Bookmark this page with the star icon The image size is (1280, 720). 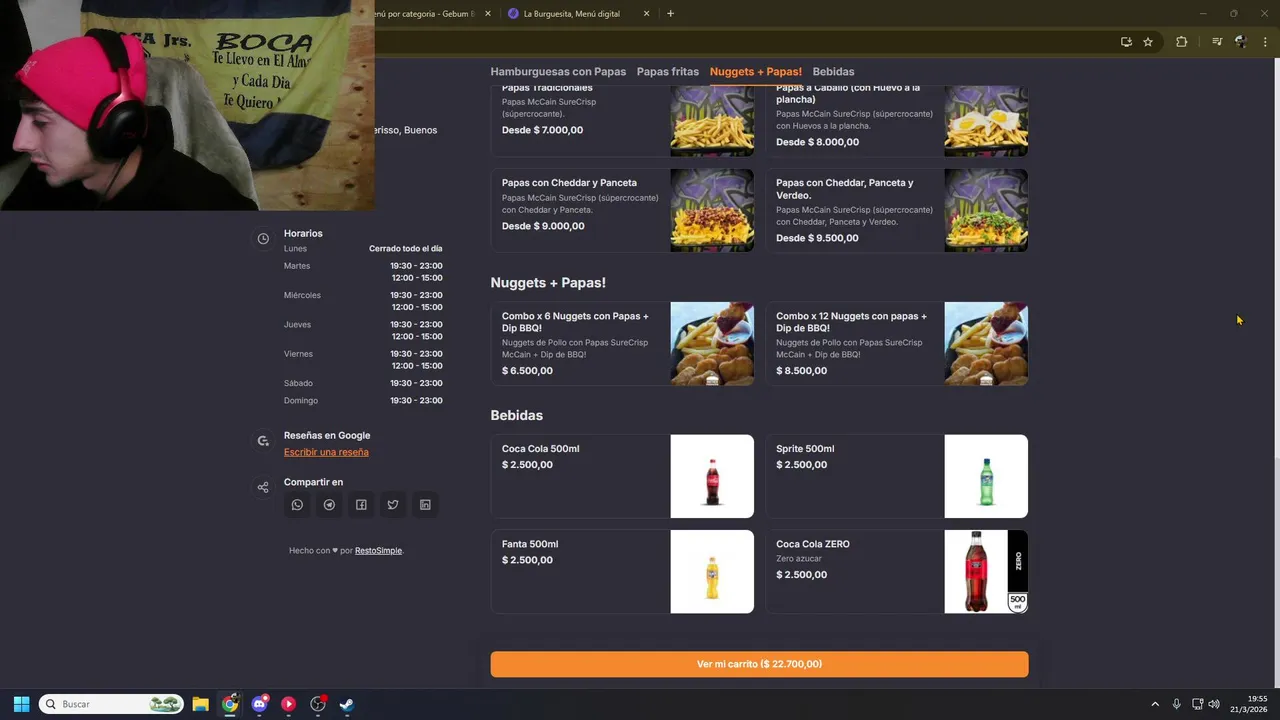1148,42
